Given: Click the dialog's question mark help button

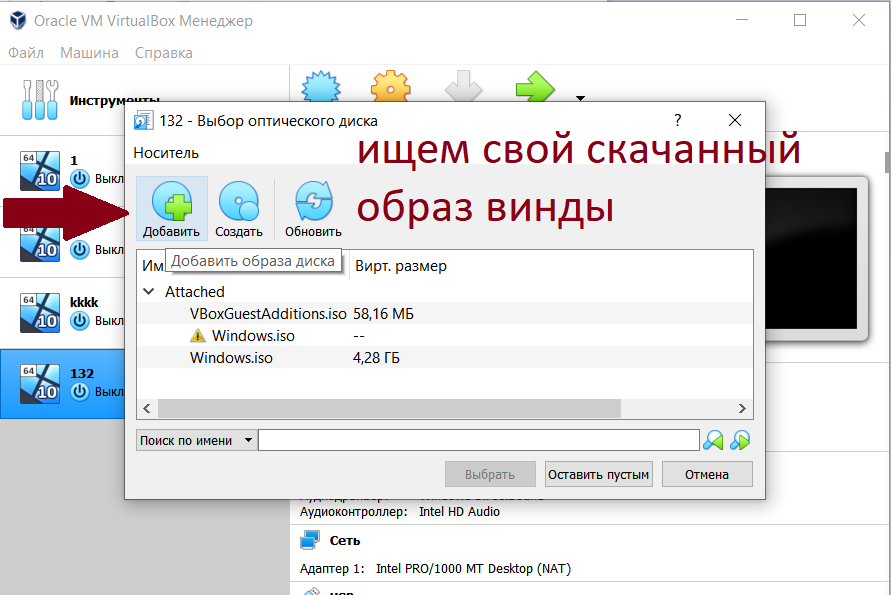Looking at the screenshot, I should pyautogui.click(x=678, y=120).
